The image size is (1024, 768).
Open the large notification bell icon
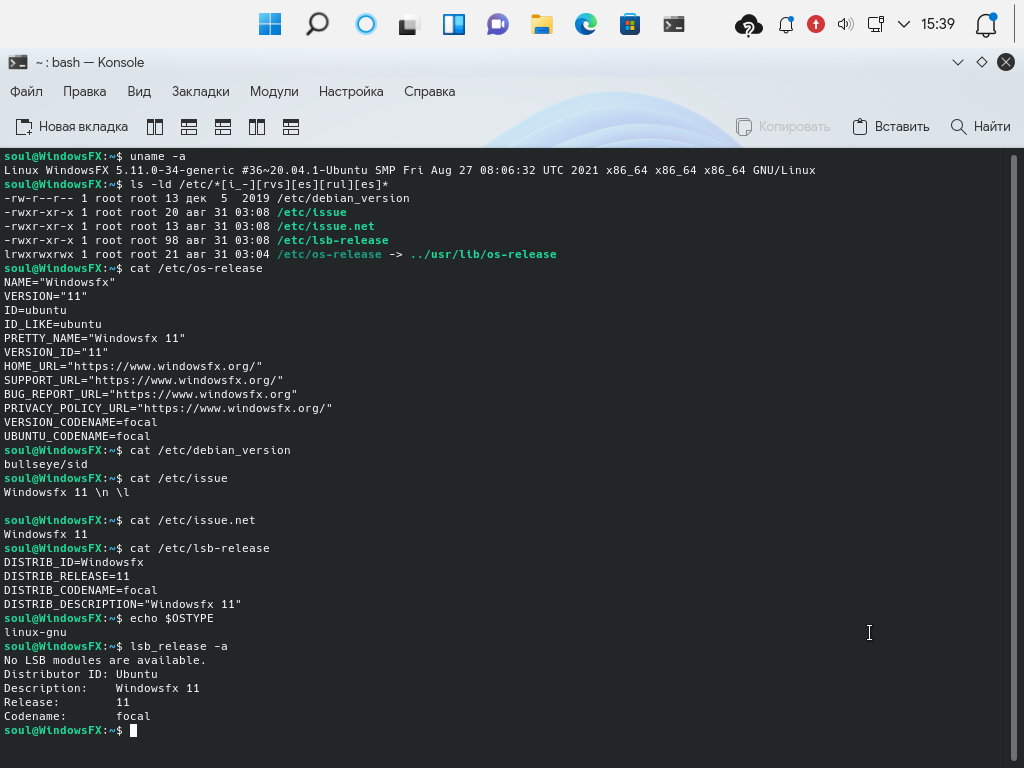(x=986, y=25)
